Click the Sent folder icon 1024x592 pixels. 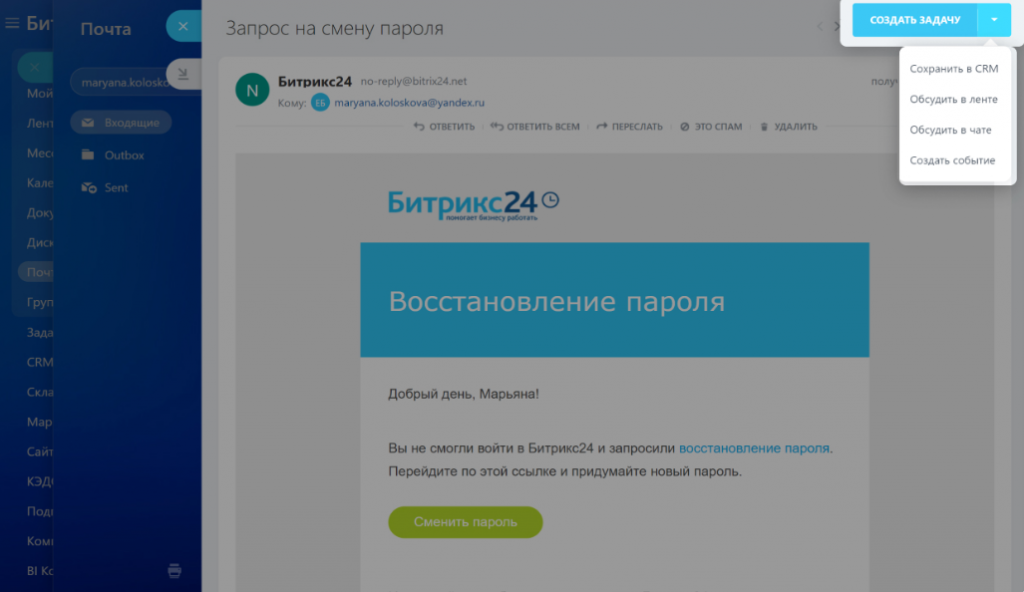coord(89,188)
